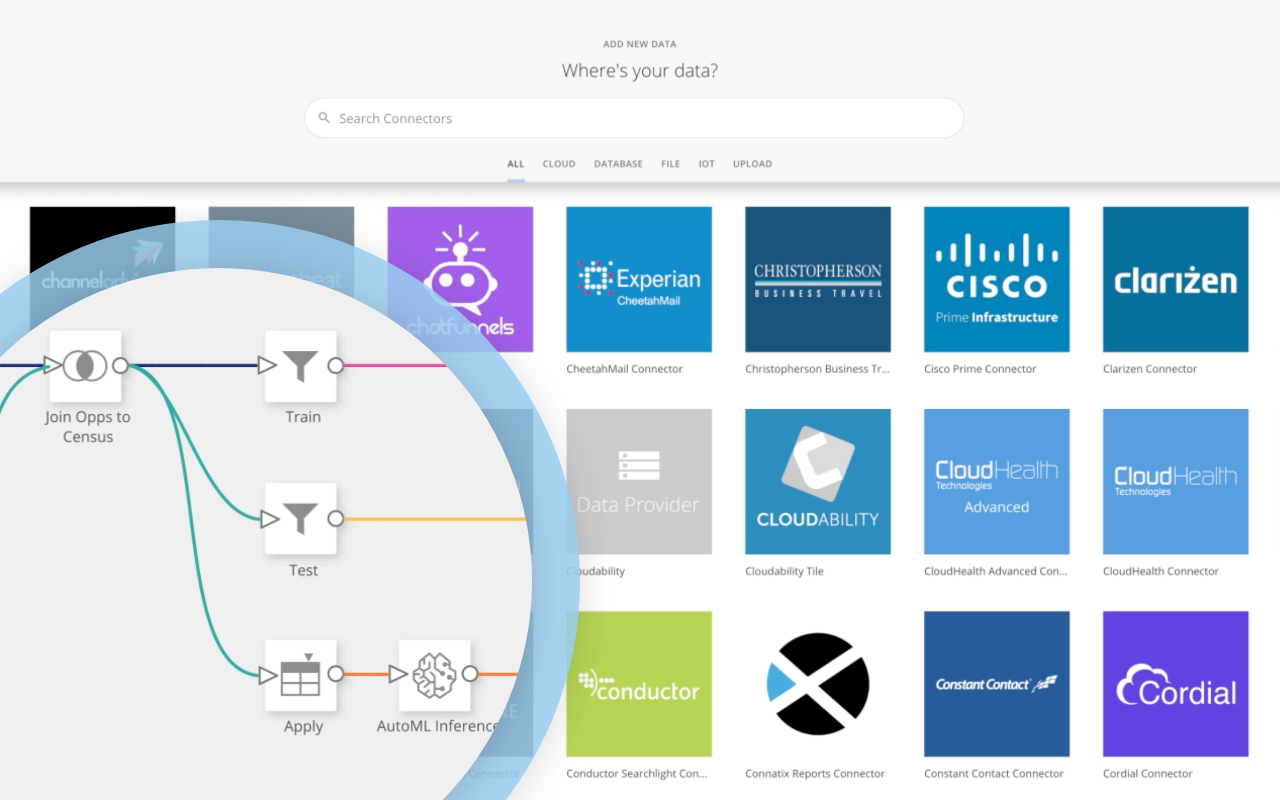
Task: Click the Search Connectors field
Action: [633, 118]
